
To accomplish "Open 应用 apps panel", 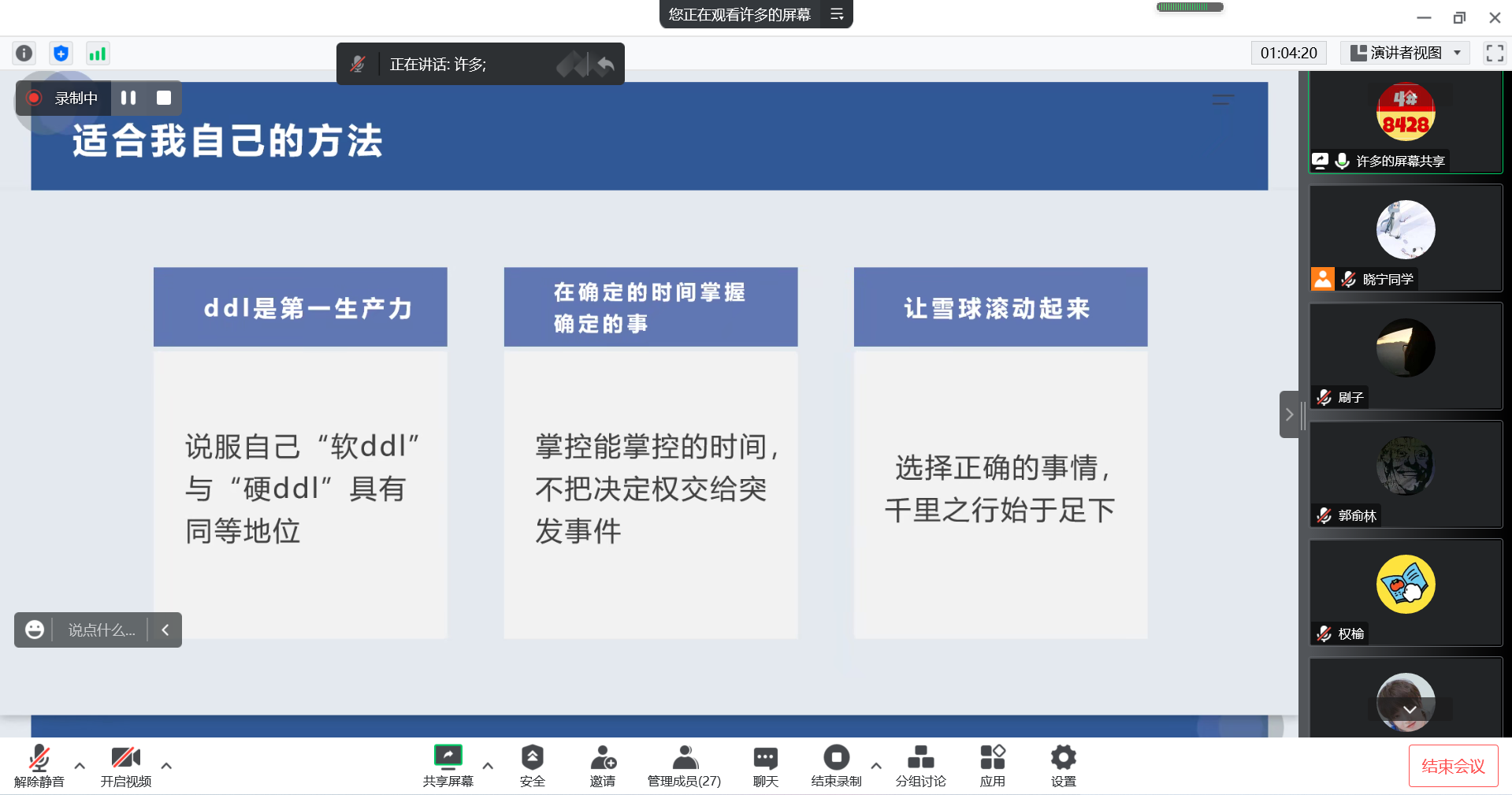I will (993, 766).
